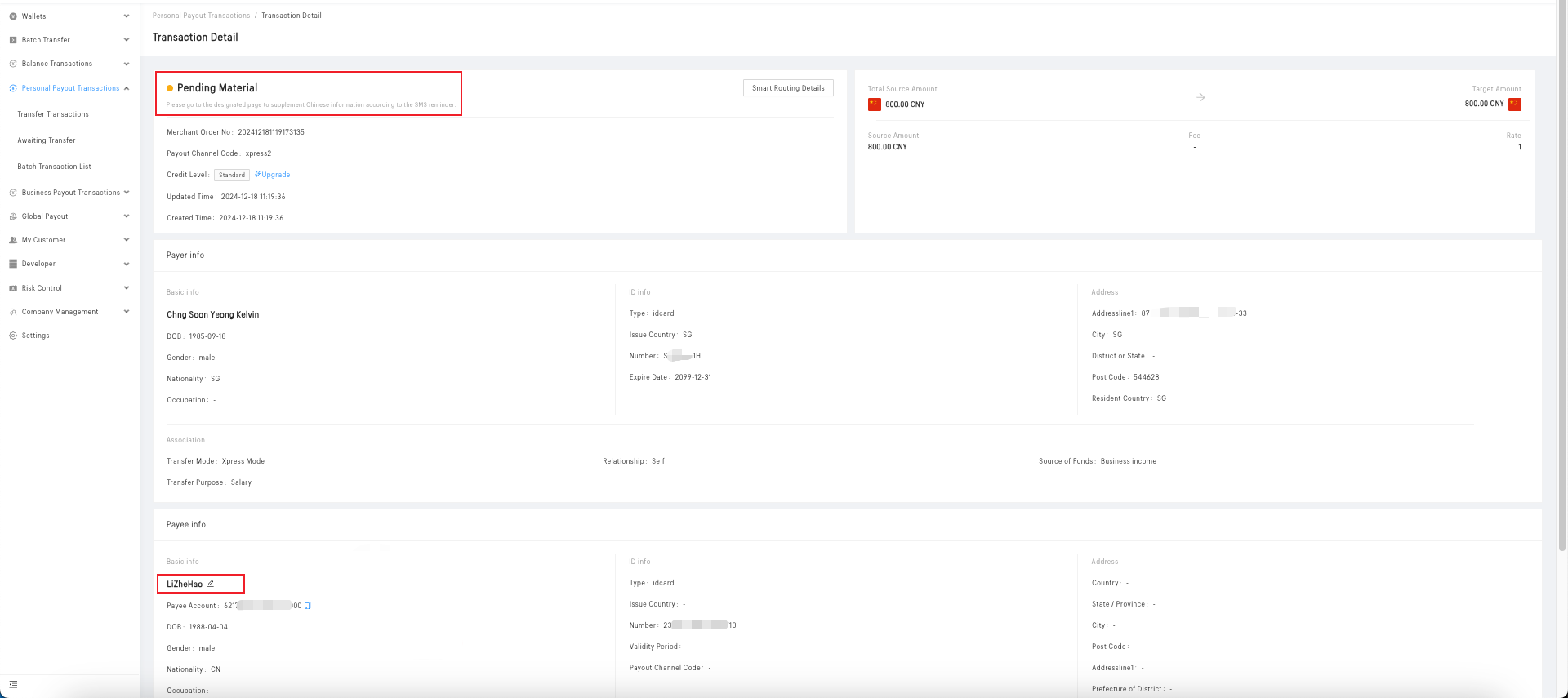Click payee DOB 1988-04-04
The image size is (1568, 698).
click(198, 627)
